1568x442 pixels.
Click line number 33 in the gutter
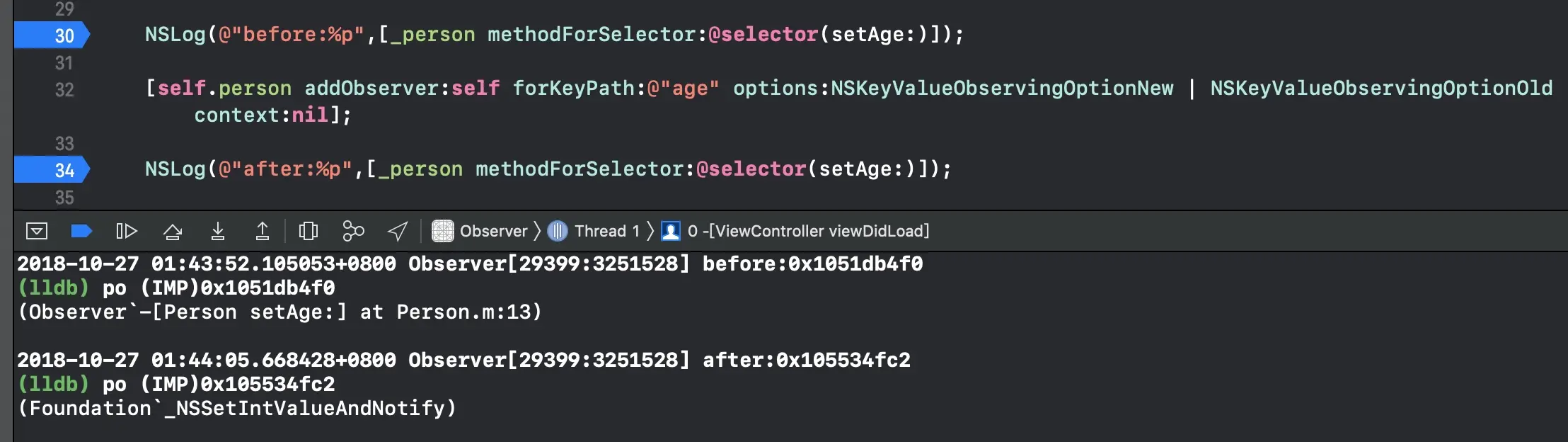(64, 144)
